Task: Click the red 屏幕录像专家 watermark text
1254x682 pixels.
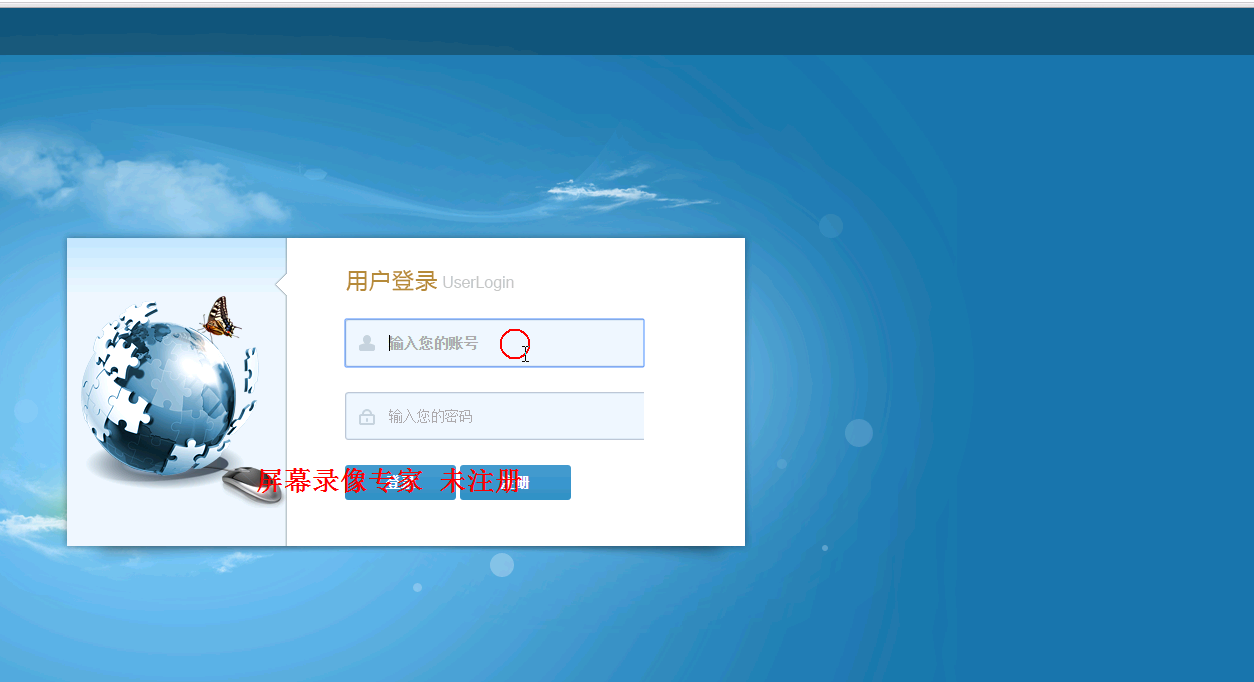Action: tap(339, 481)
